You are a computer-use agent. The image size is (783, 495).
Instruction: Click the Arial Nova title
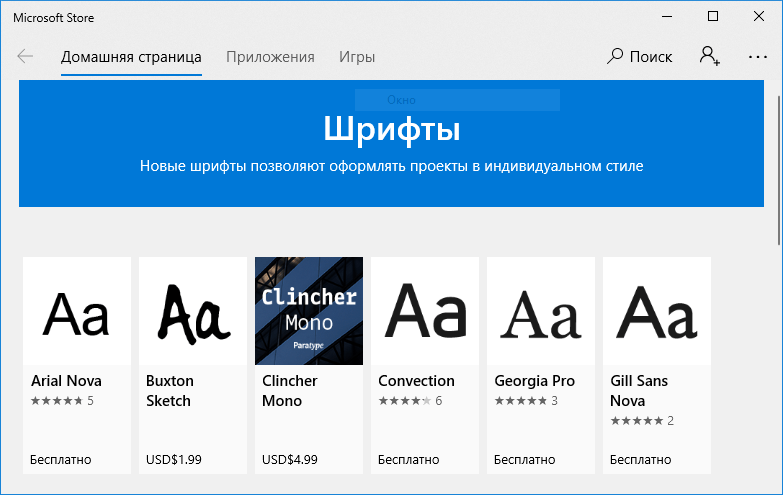[66, 381]
